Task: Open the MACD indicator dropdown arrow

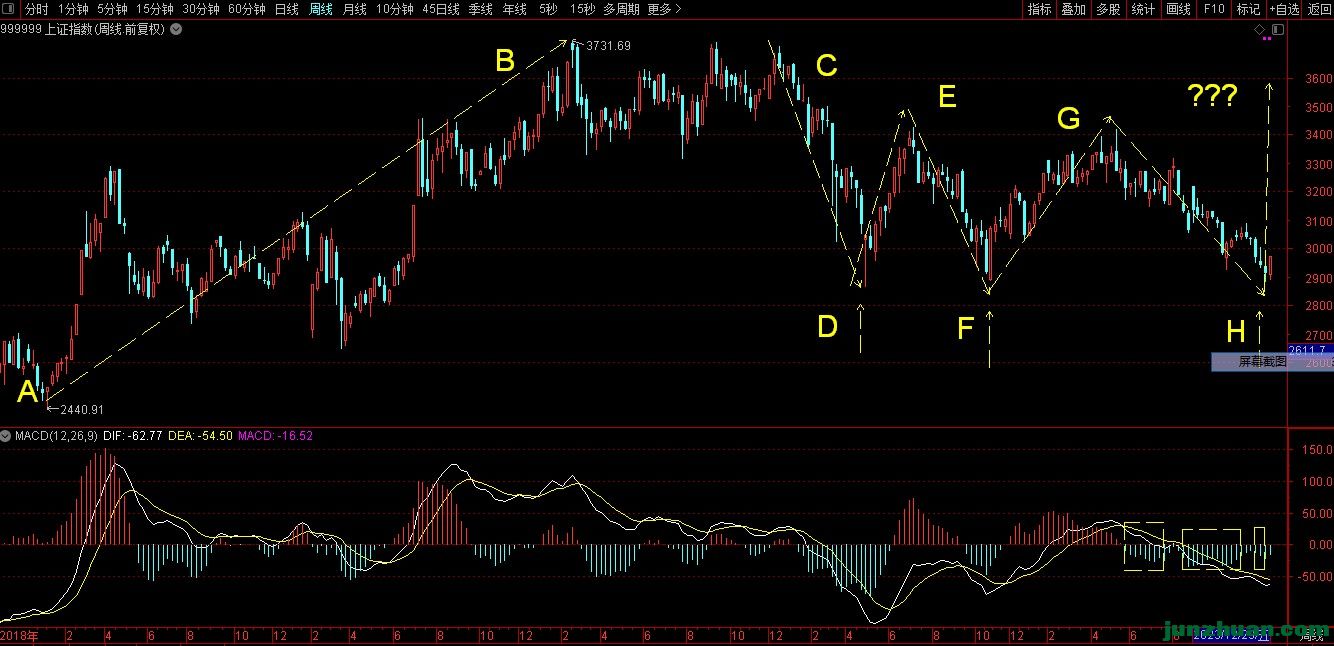Action: [6, 436]
